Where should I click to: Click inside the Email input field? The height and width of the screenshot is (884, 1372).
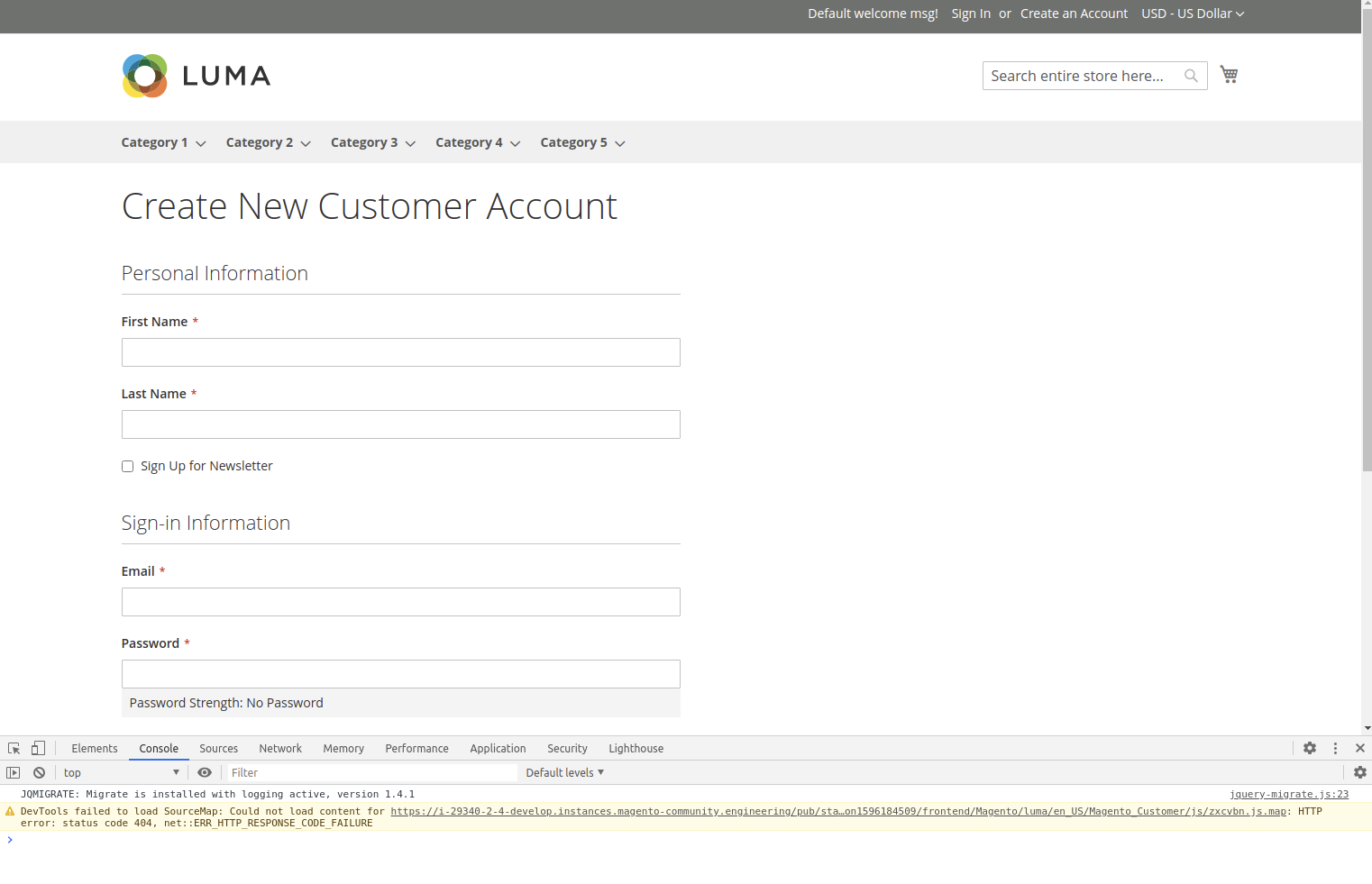(x=400, y=602)
